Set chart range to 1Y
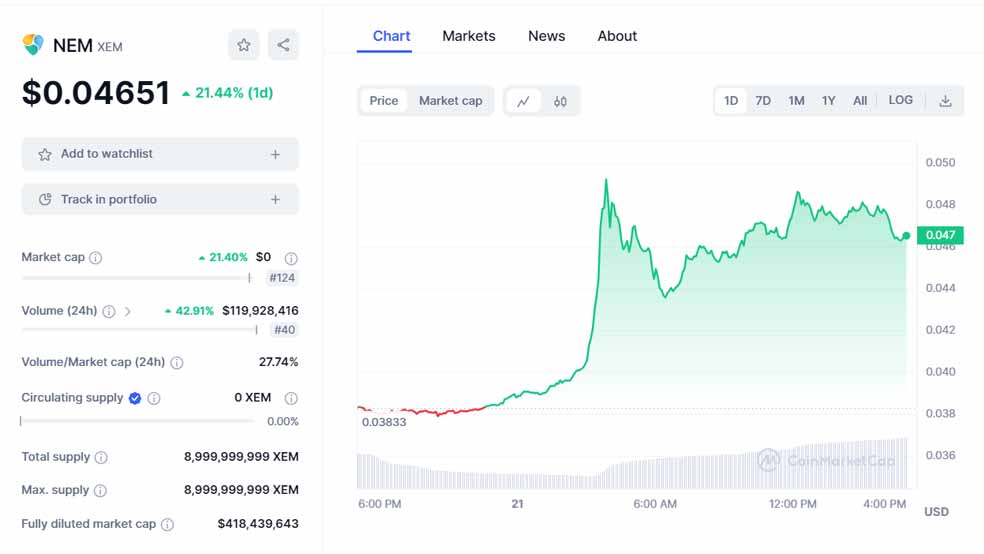 click(x=828, y=101)
